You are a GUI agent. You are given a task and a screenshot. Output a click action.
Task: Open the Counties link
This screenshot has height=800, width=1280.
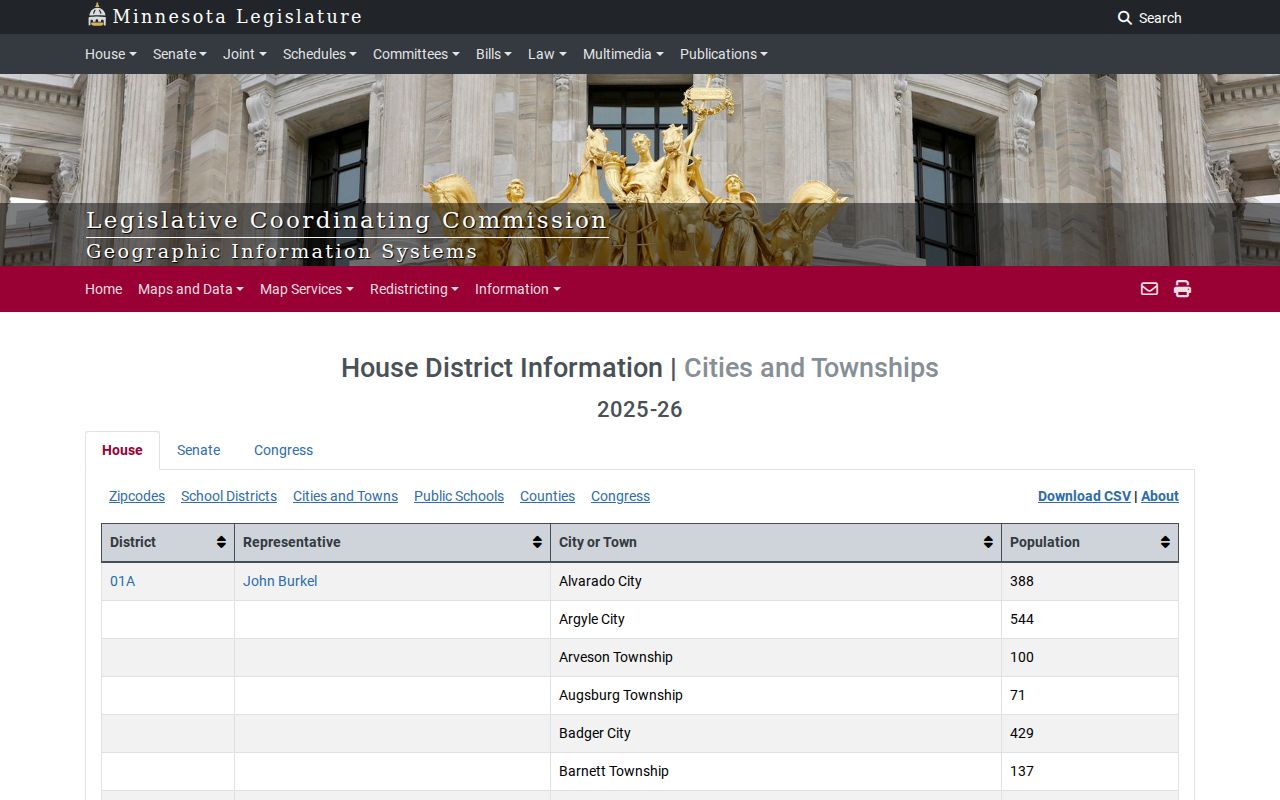(547, 496)
